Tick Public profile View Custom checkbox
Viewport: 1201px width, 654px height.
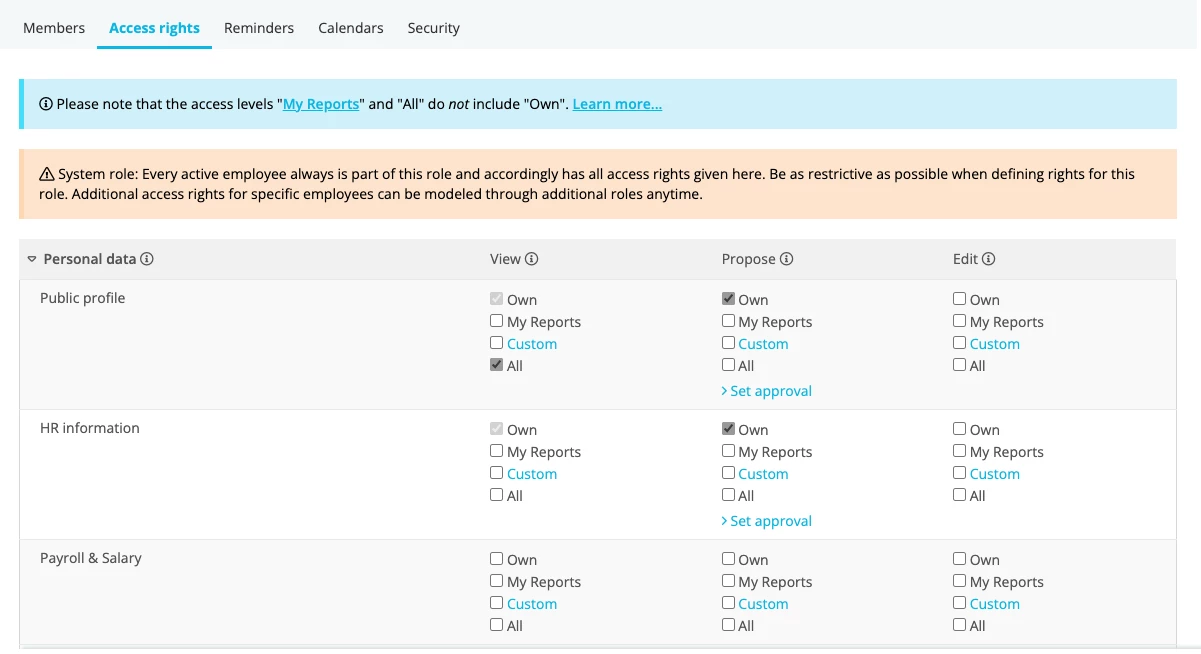497,343
